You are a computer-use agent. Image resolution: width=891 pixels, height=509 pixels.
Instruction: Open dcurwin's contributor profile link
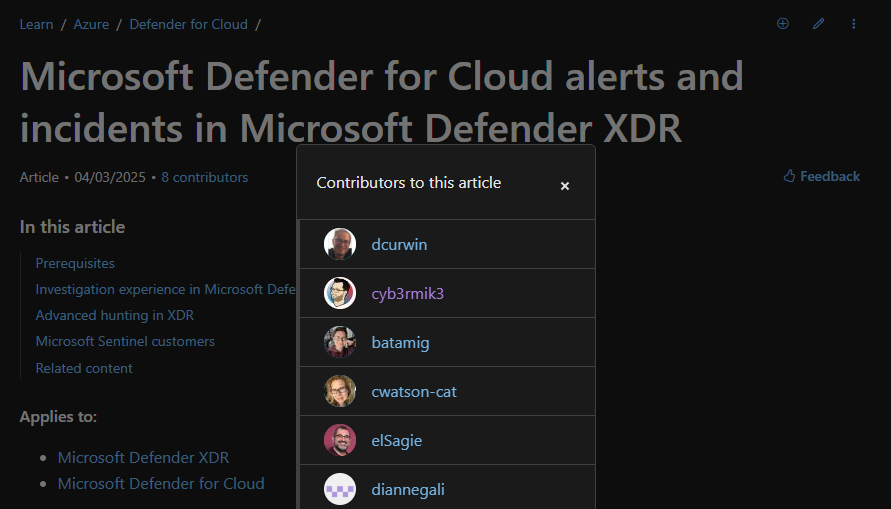pyautogui.click(x=399, y=244)
